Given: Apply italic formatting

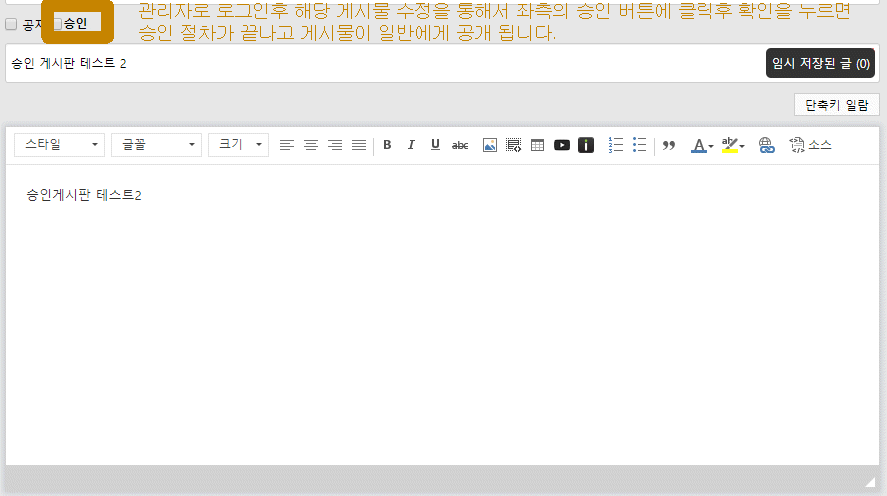Looking at the screenshot, I should [411, 145].
